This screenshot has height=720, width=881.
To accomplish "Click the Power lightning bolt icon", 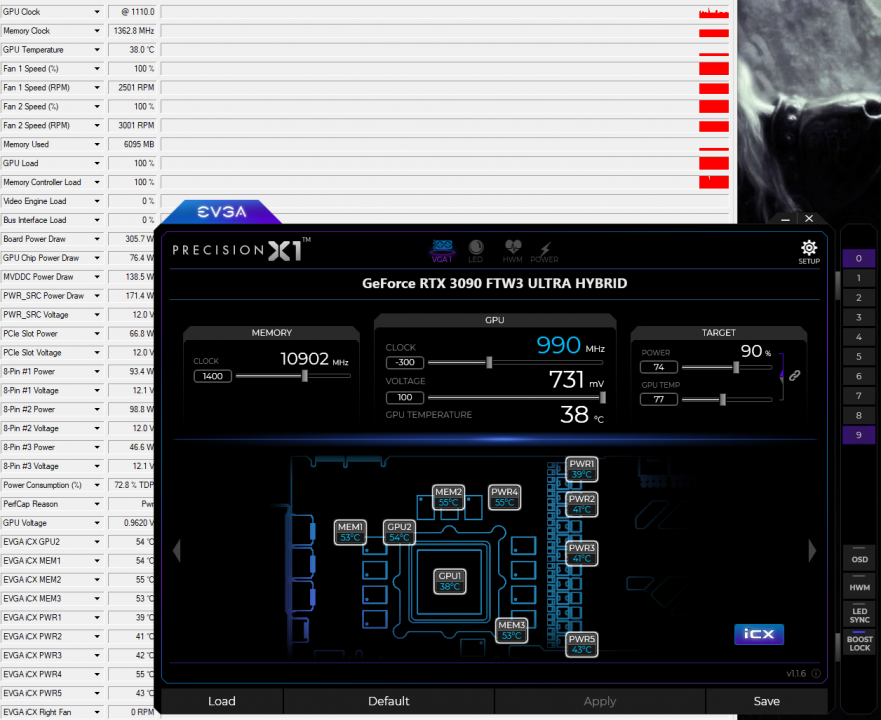I will [x=545, y=250].
